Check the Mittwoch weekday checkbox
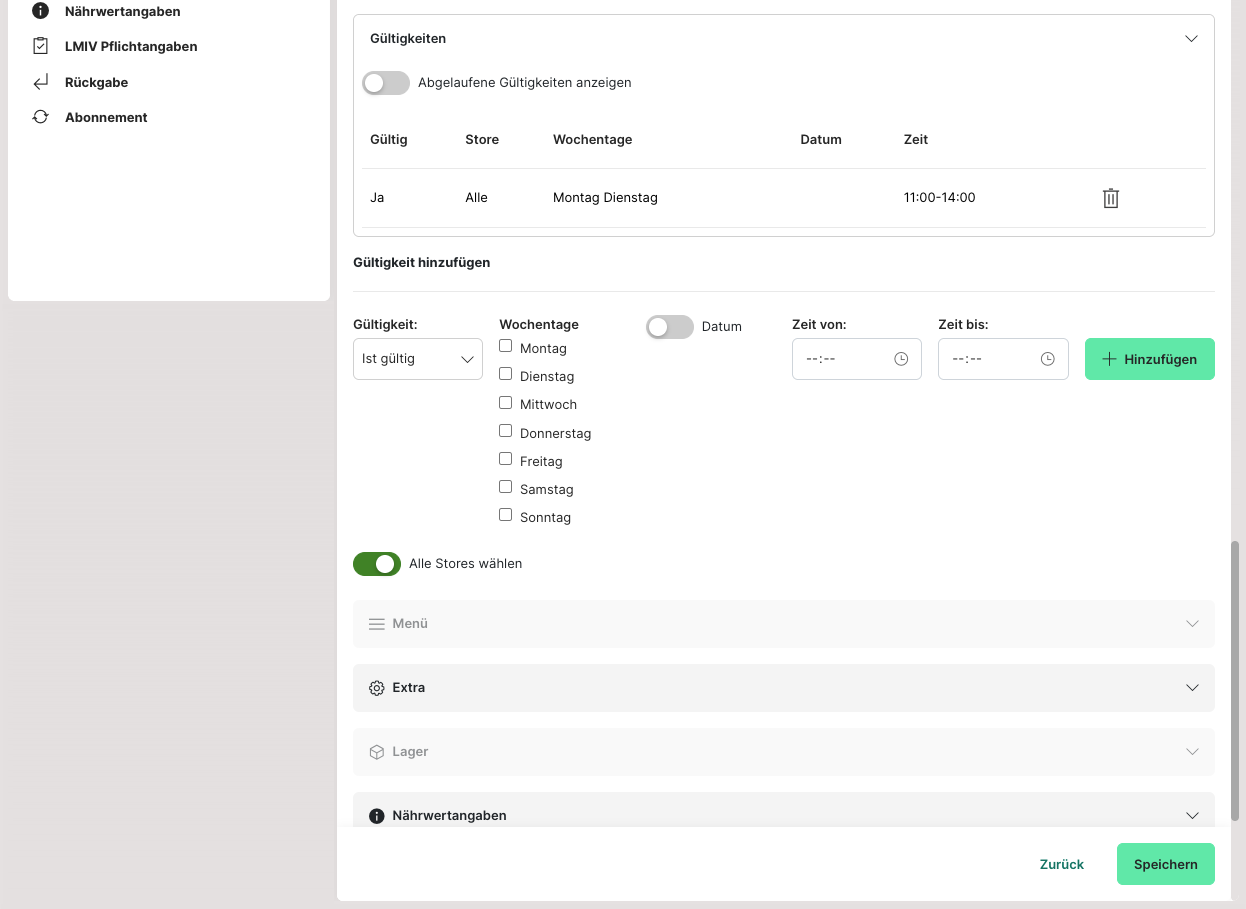This screenshot has width=1246, height=909. (506, 403)
